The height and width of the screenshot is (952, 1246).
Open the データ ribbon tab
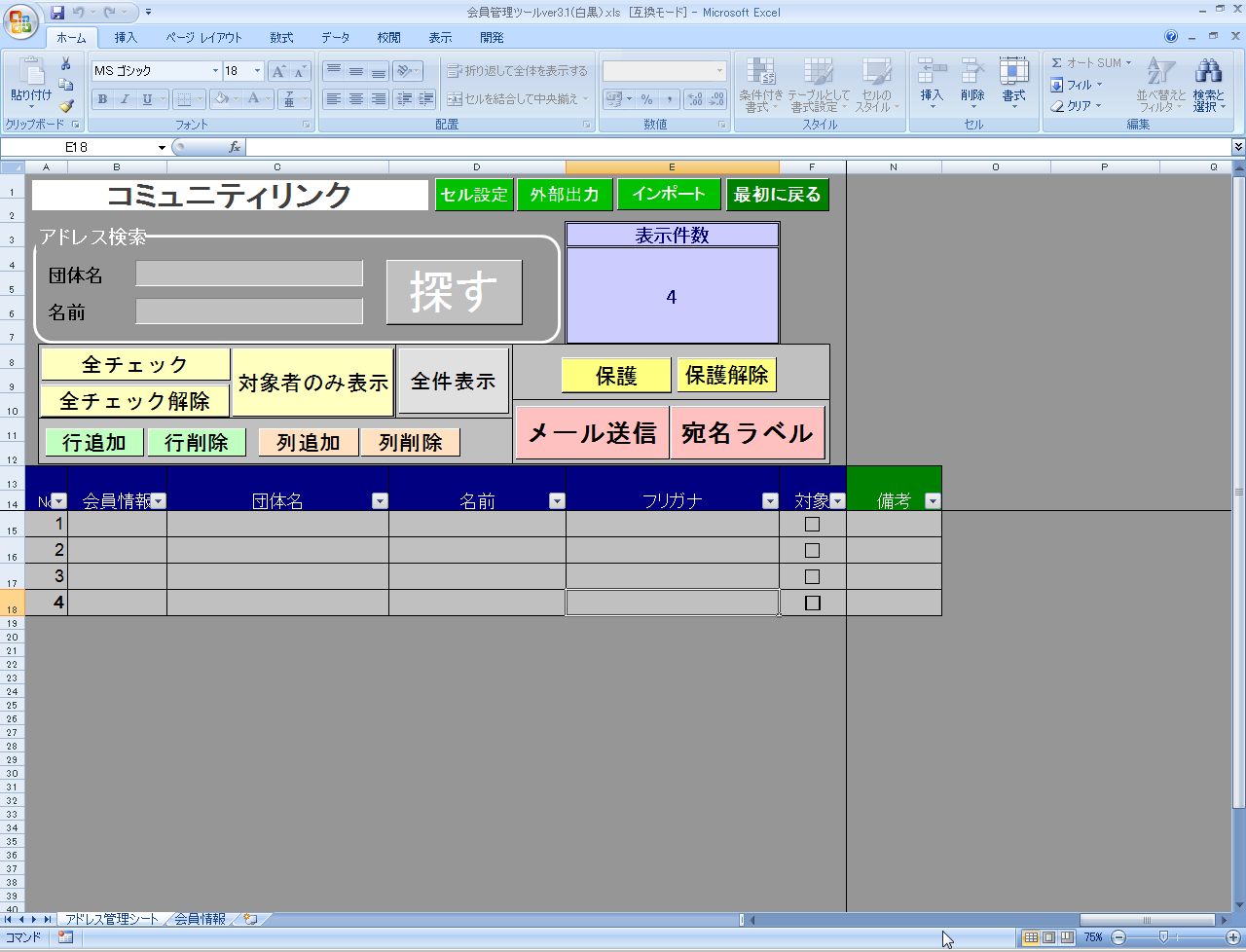click(336, 38)
